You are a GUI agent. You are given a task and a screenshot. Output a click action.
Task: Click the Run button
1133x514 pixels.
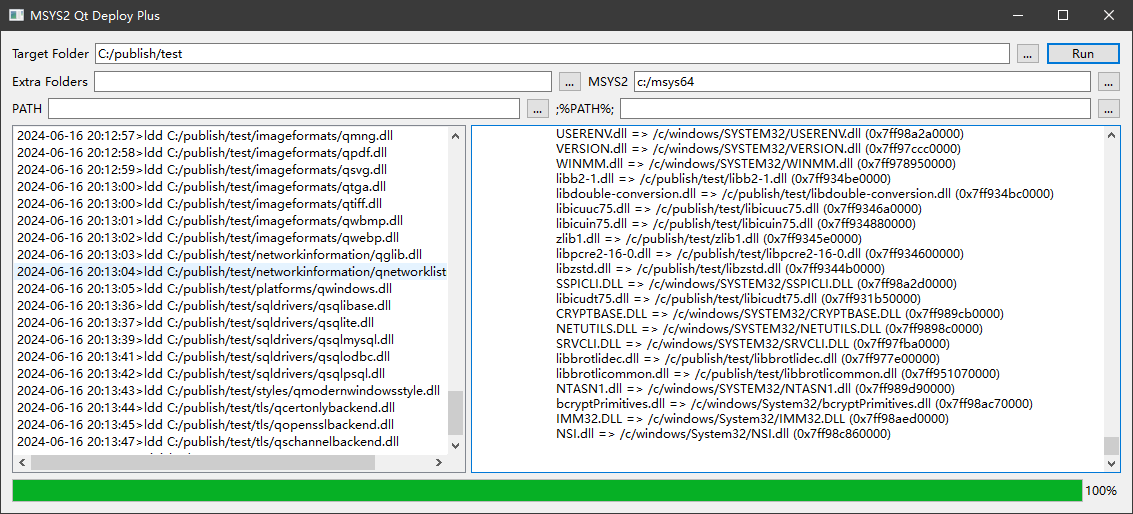point(1082,53)
